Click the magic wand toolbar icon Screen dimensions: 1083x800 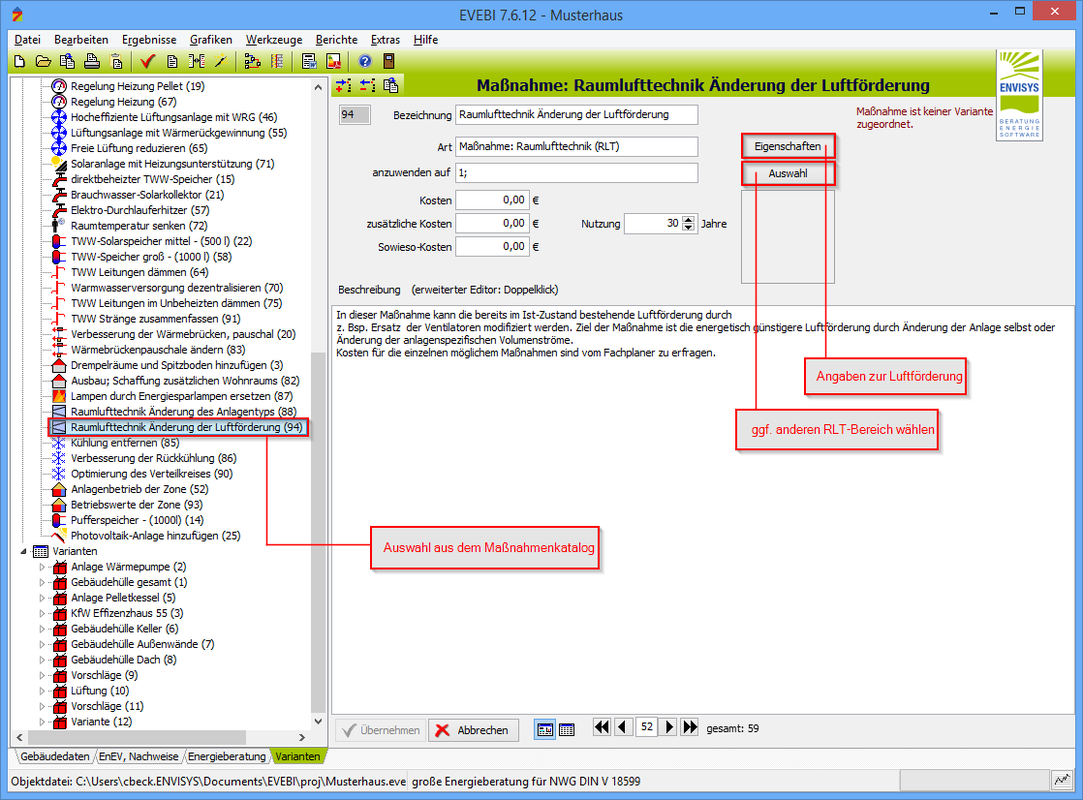(220, 62)
